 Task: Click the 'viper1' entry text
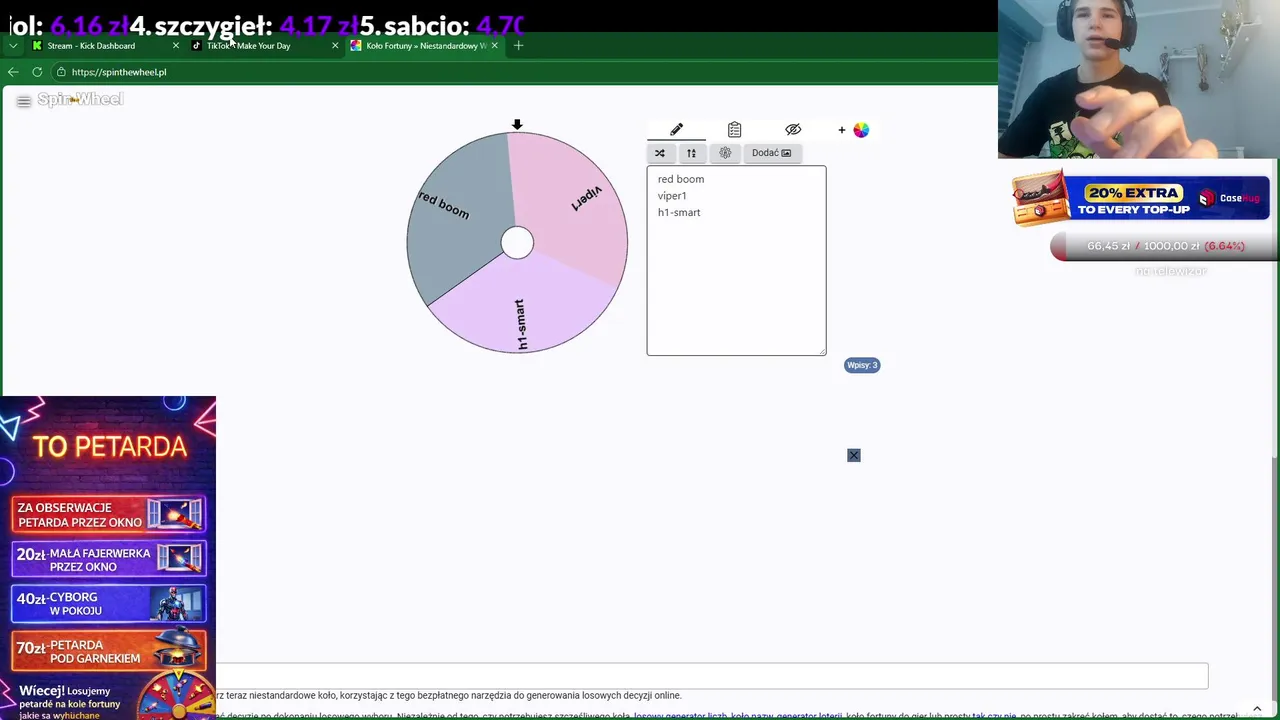tap(672, 196)
